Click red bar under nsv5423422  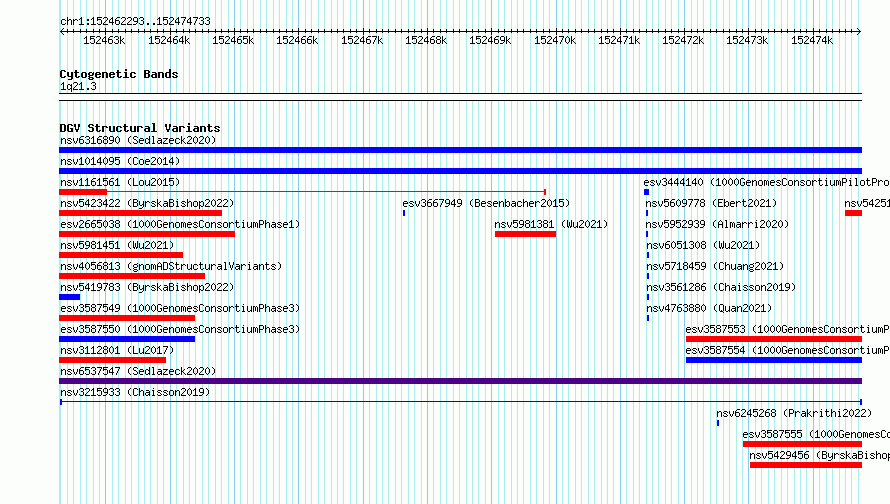tap(140, 213)
